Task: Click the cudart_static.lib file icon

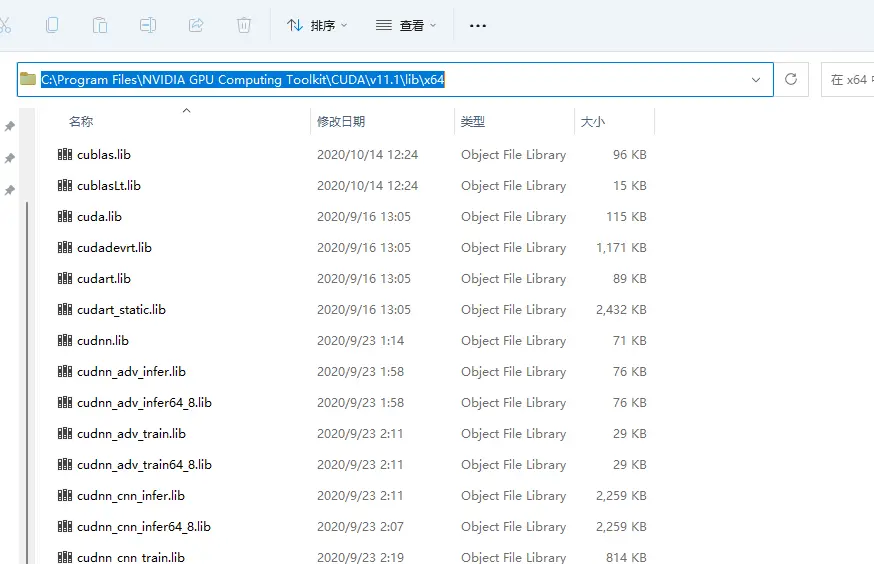Action: tap(65, 309)
